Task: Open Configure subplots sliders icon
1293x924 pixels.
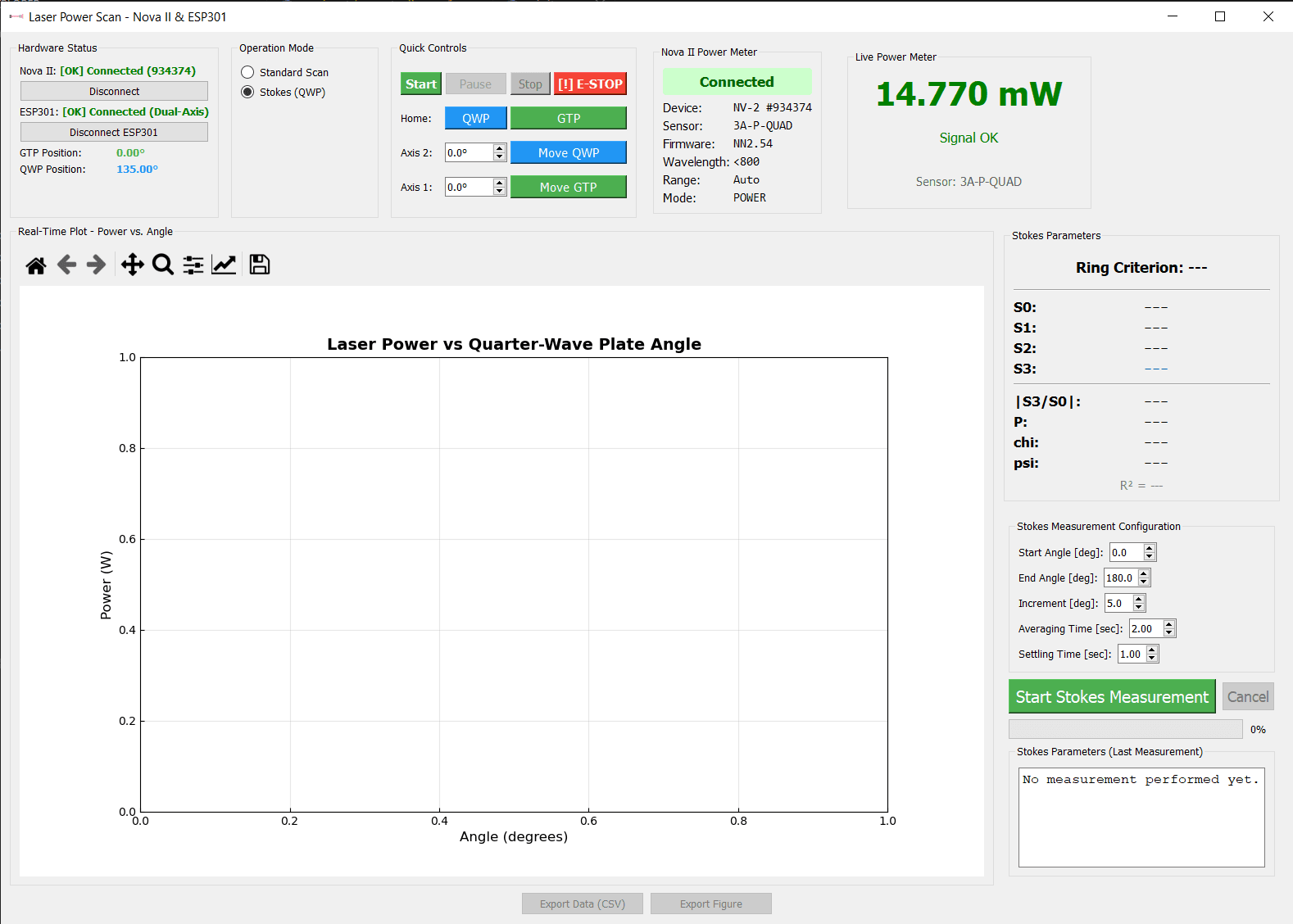Action: click(193, 265)
